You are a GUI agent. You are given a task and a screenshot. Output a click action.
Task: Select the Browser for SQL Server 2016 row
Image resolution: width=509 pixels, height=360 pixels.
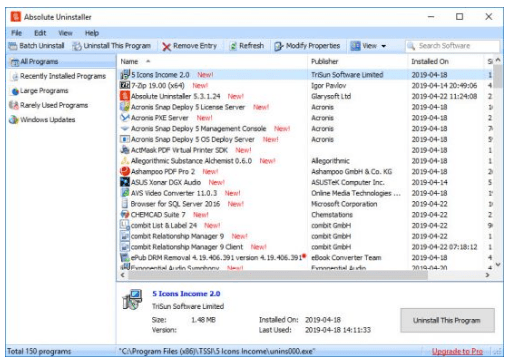click(x=306, y=204)
